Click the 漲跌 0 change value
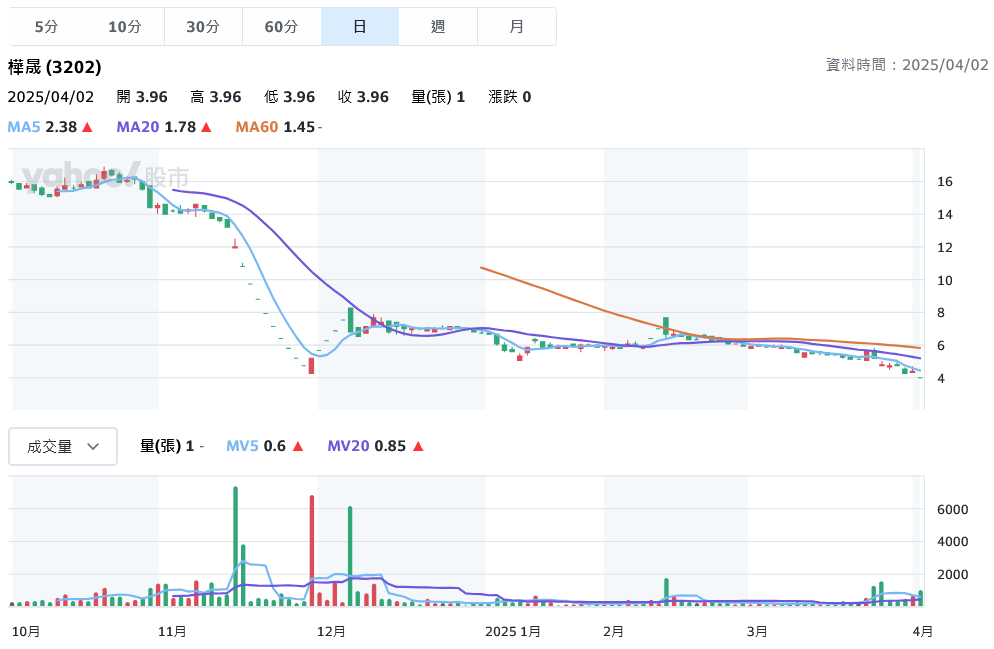Screen dimensions: 994x649 [x=510, y=97]
